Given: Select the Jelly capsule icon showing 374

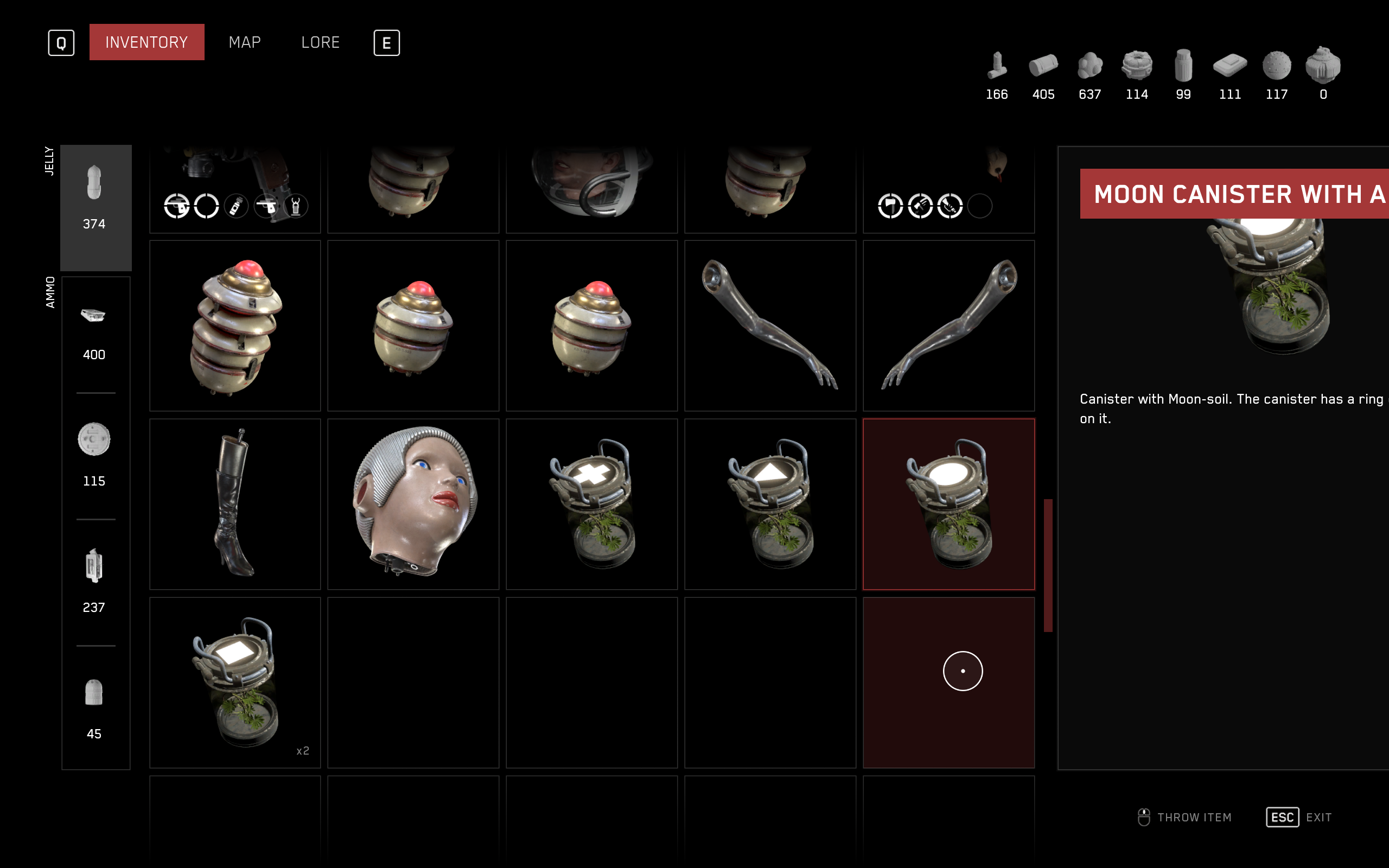Looking at the screenshot, I should (x=94, y=183).
